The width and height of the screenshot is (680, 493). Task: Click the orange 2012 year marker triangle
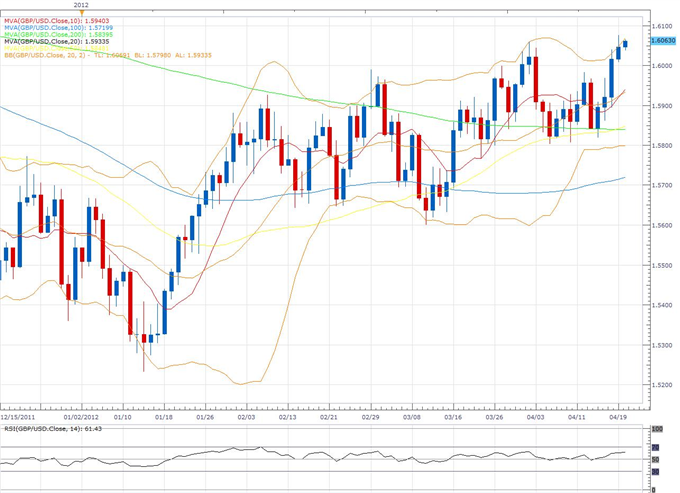pos(82,13)
